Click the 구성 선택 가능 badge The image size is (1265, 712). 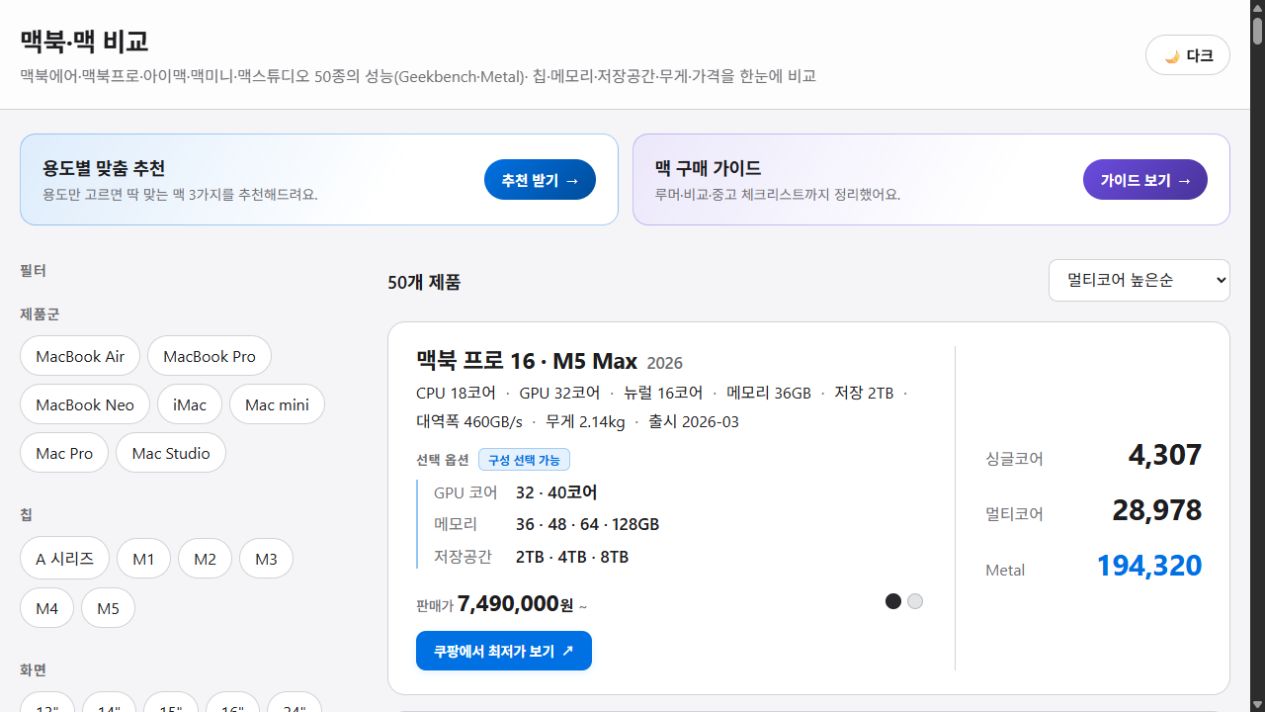coord(524,460)
